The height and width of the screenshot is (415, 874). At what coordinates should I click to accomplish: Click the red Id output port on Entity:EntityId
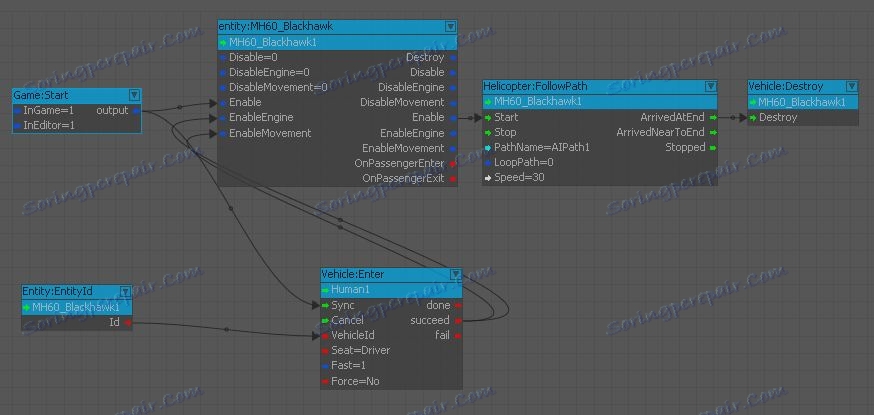pyautogui.click(x=127, y=322)
